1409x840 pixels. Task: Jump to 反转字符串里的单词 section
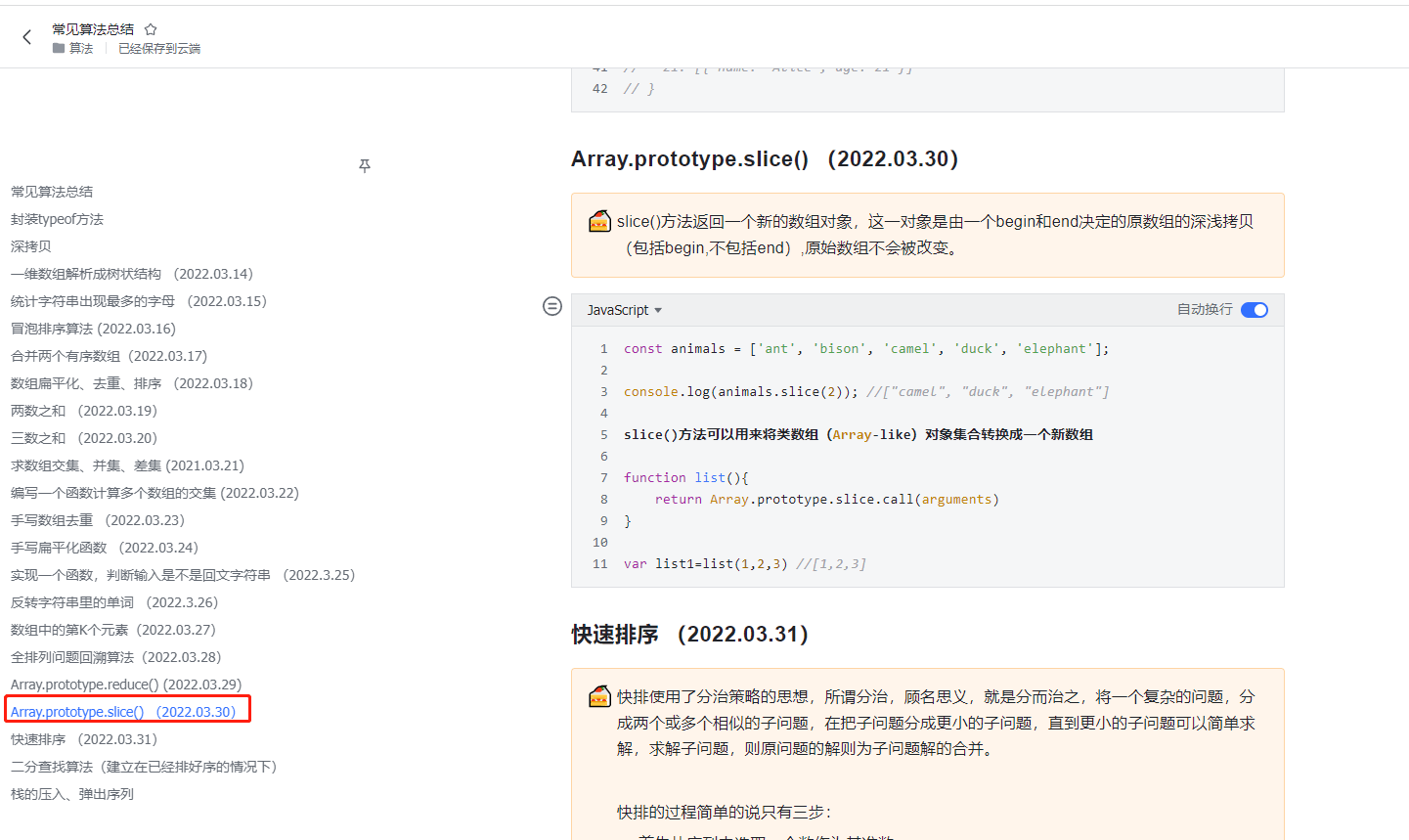pyautogui.click(x=114, y=602)
